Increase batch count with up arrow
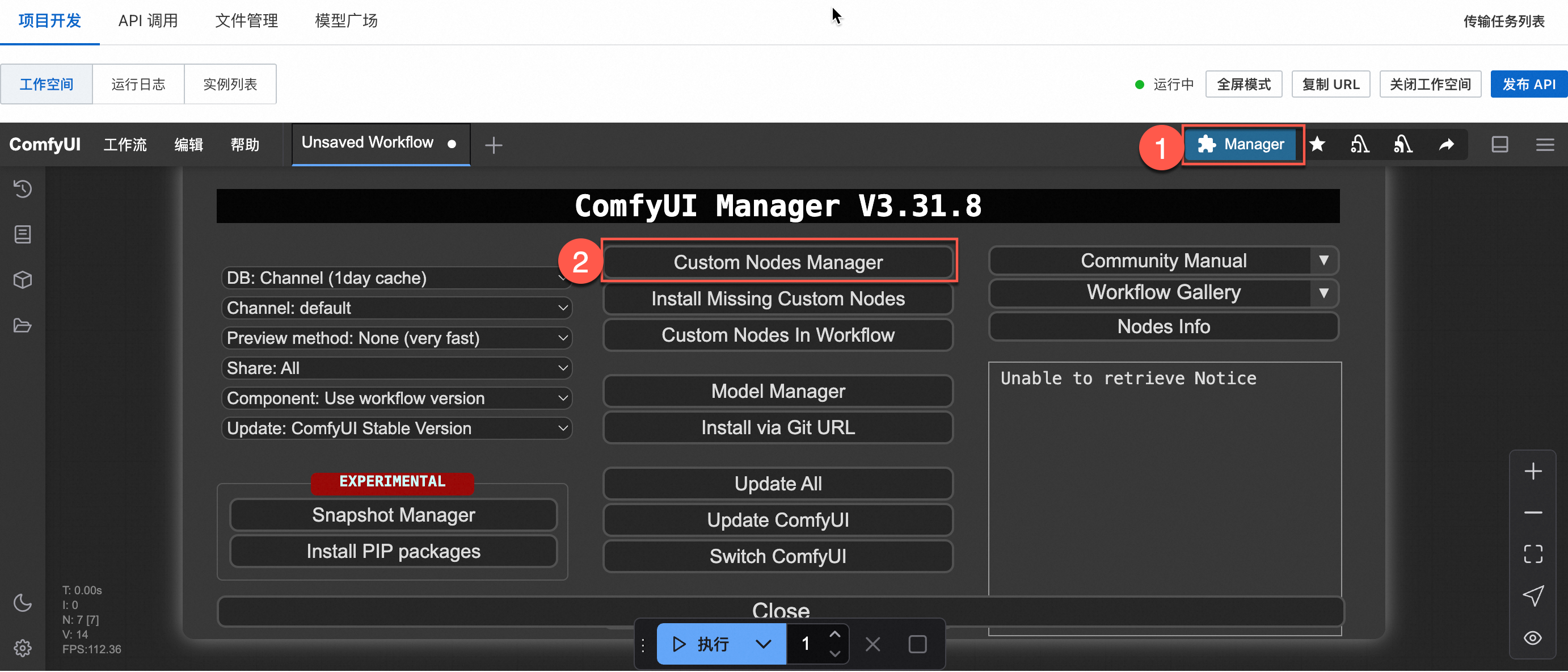Image resolution: width=1568 pixels, height=672 pixels. coord(834,634)
